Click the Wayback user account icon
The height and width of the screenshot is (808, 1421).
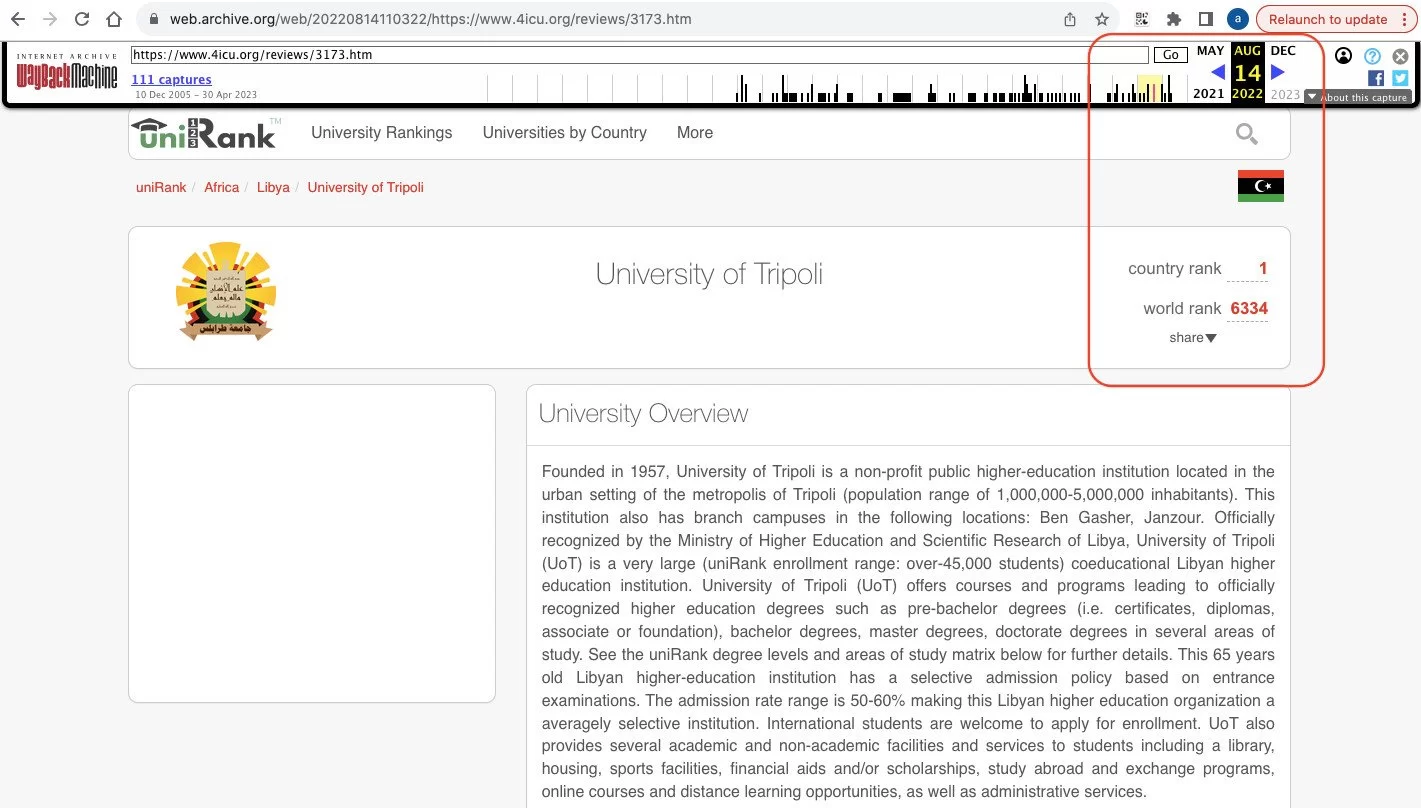(1343, 56)
